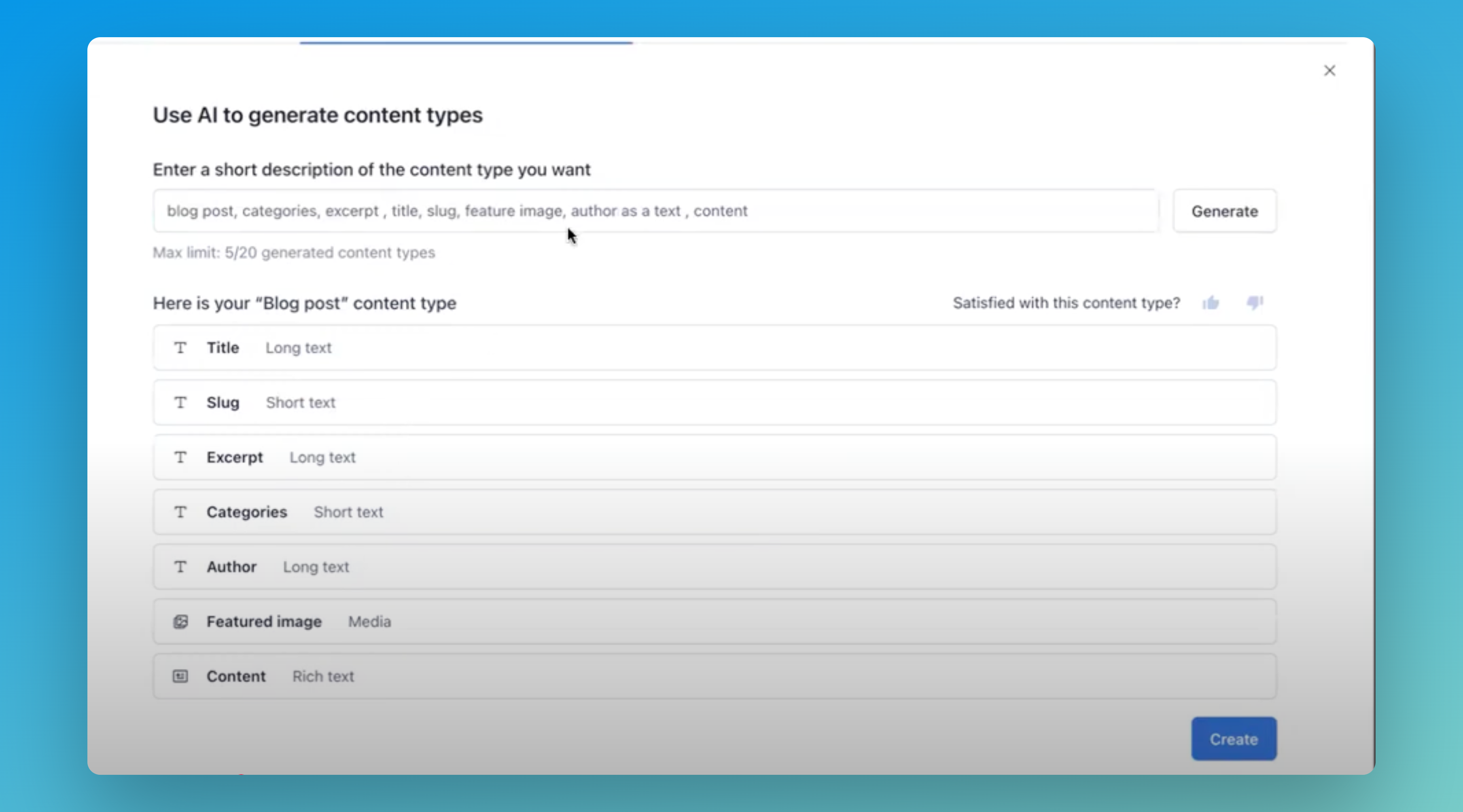Select the Author long text field row
Viewport: 1463px width, 812px height.
[x=714, y=567]
